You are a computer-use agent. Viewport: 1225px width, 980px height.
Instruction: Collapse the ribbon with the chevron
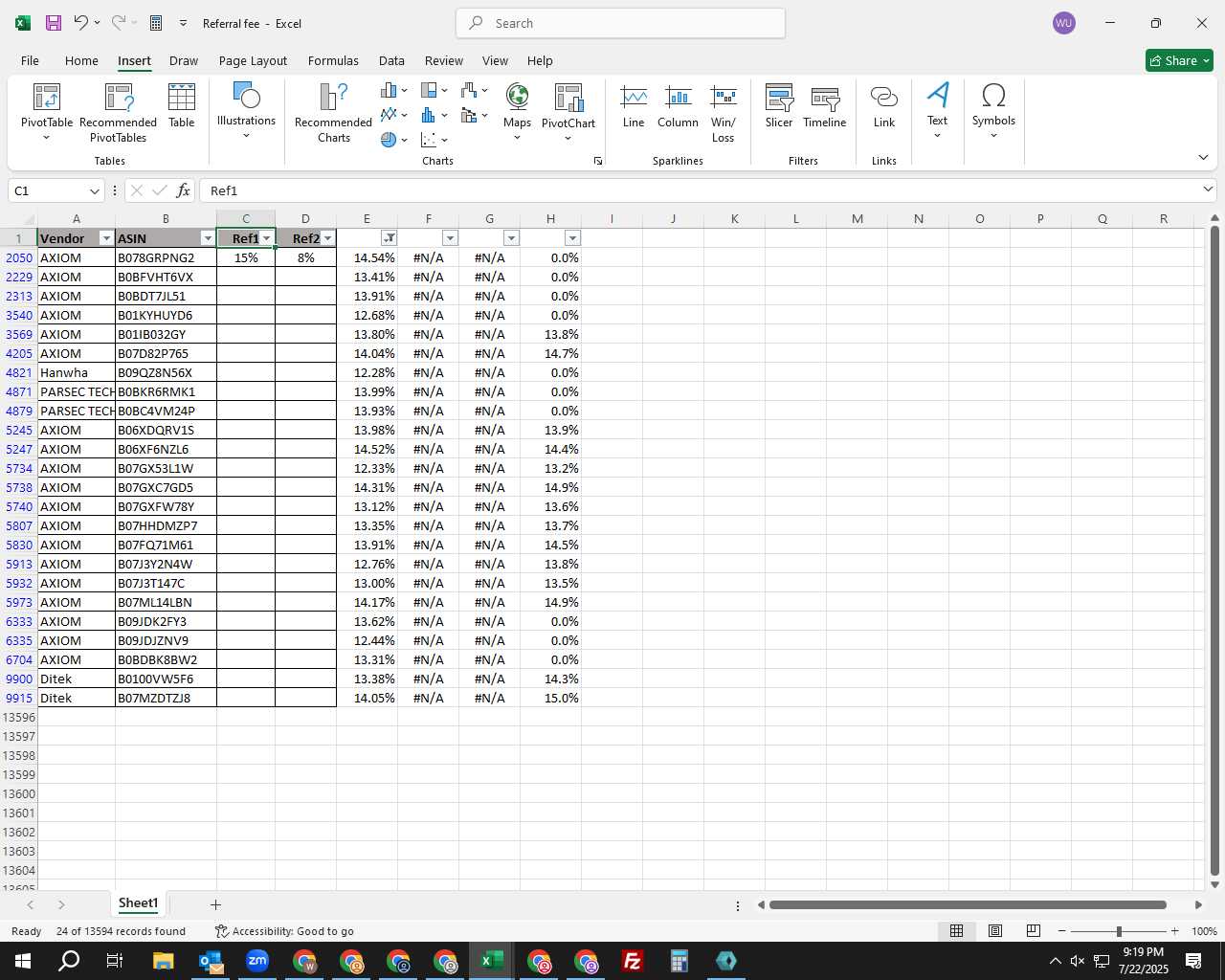click(1203, 157)
